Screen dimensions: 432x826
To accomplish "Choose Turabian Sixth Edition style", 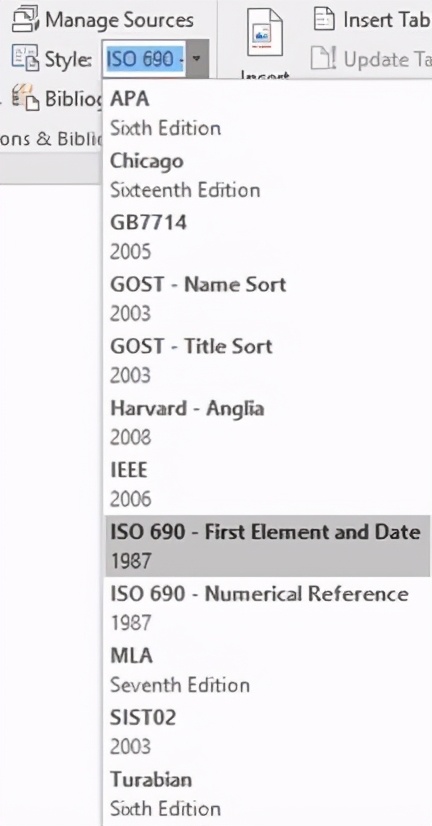I will (x=268, y=793).
